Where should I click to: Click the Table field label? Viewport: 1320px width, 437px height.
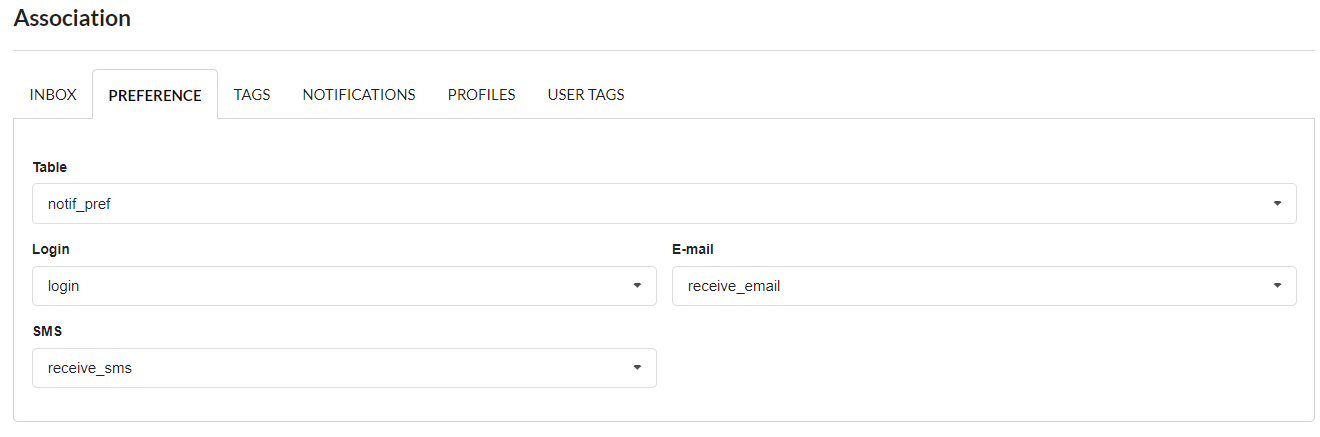click(50, 167)
